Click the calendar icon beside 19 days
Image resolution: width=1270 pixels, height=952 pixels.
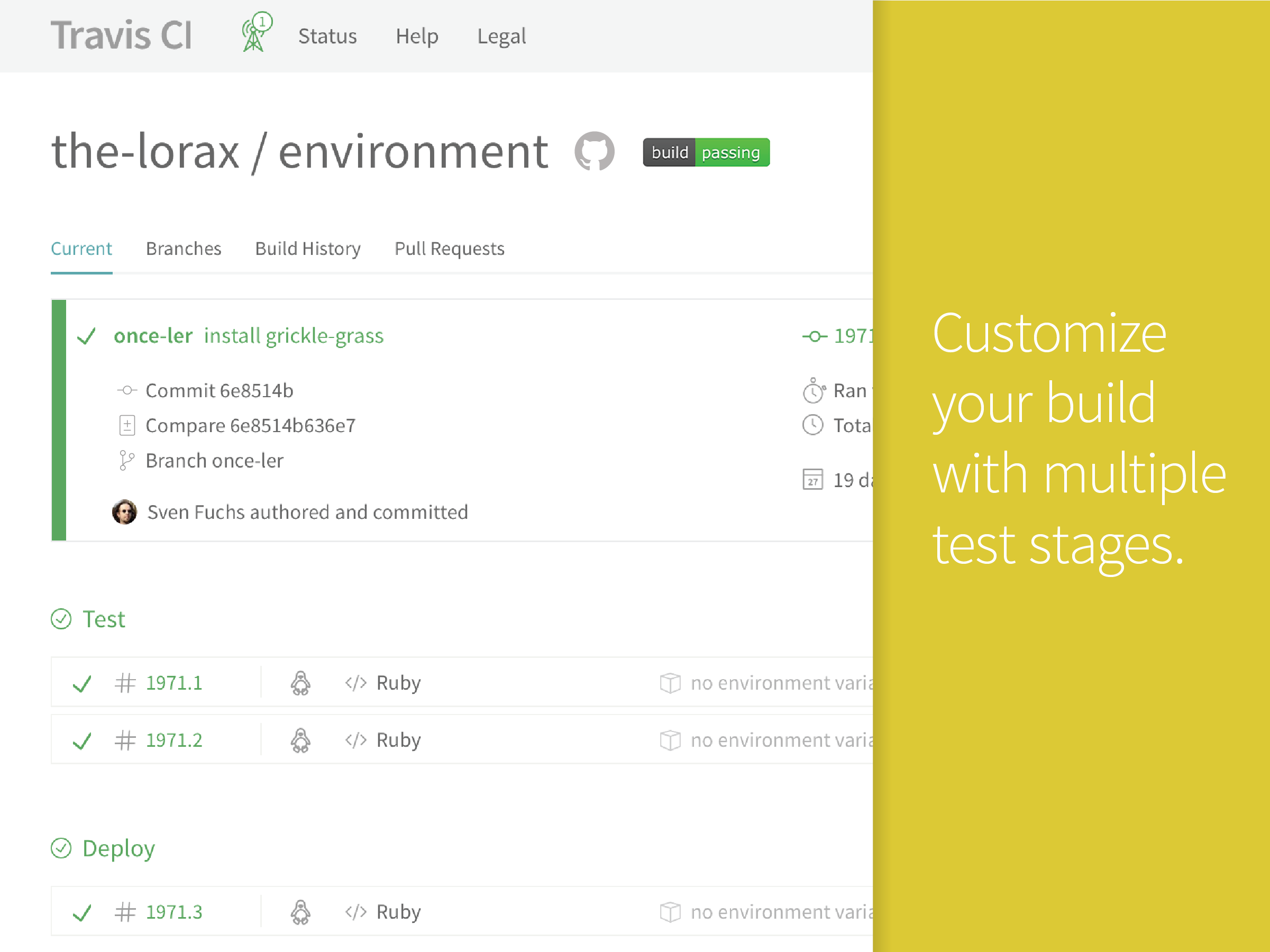tap(812, 480)
